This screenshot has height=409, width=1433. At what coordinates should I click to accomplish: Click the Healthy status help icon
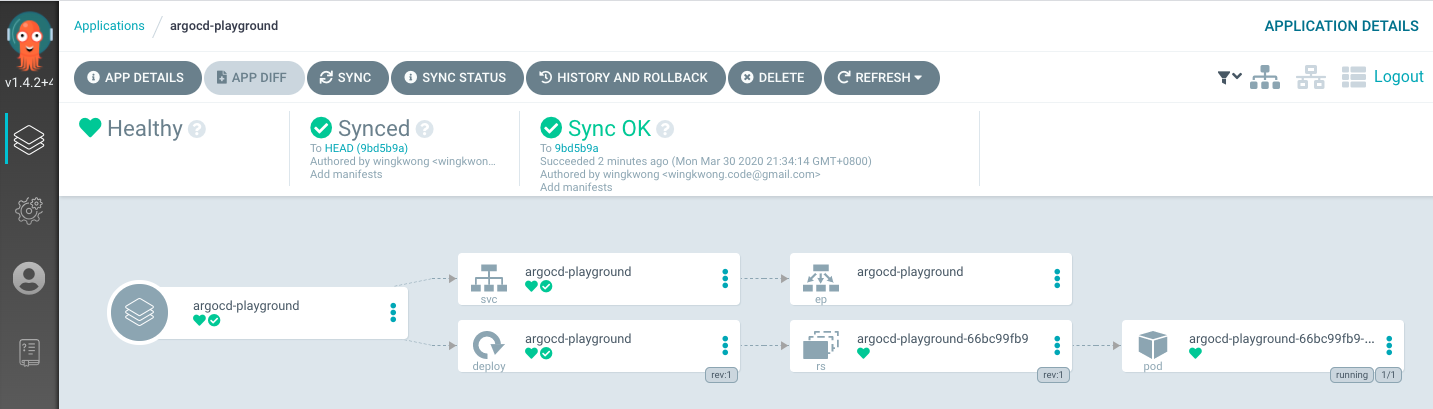[x=197, y=129]
